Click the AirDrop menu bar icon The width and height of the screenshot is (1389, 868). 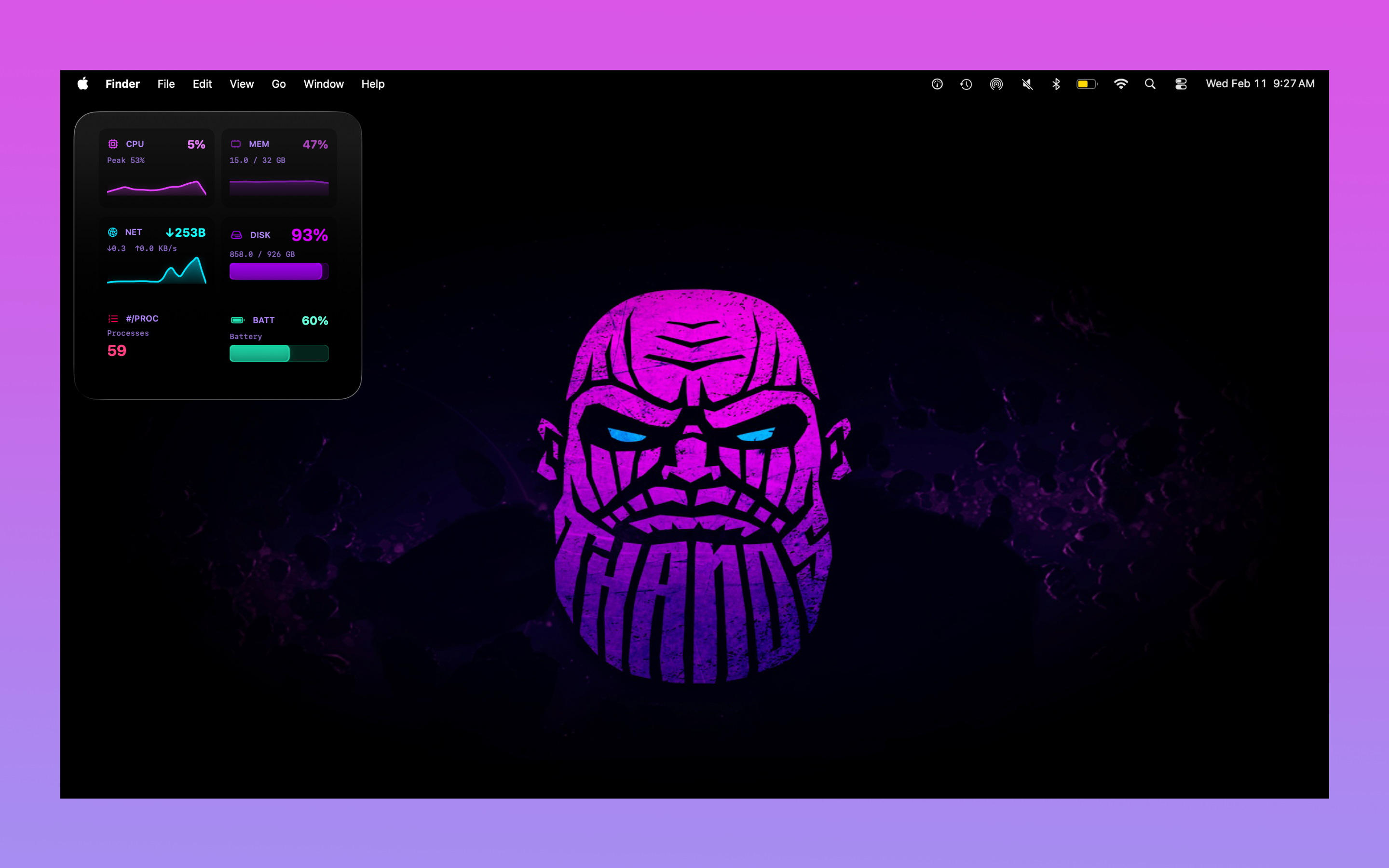point(996,84)
